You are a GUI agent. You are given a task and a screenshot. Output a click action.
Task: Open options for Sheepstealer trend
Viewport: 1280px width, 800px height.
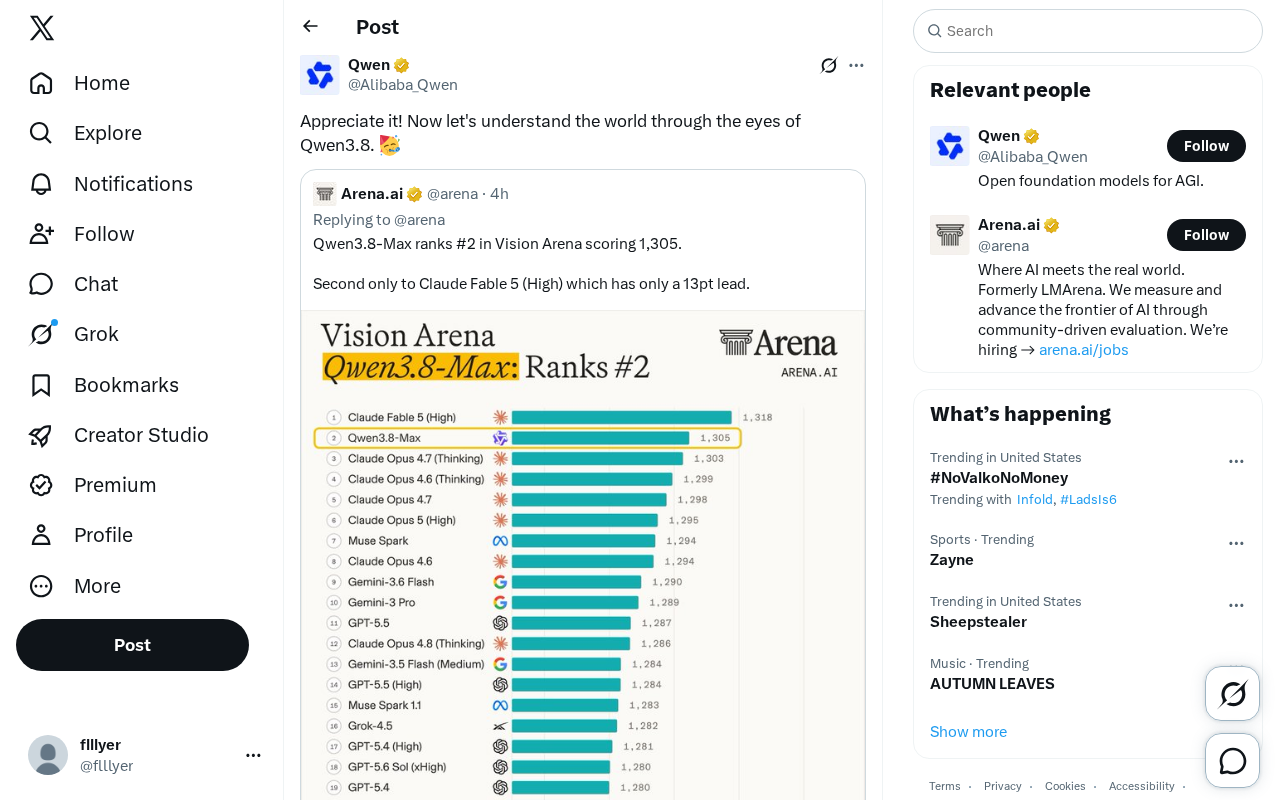point(1236,605)
